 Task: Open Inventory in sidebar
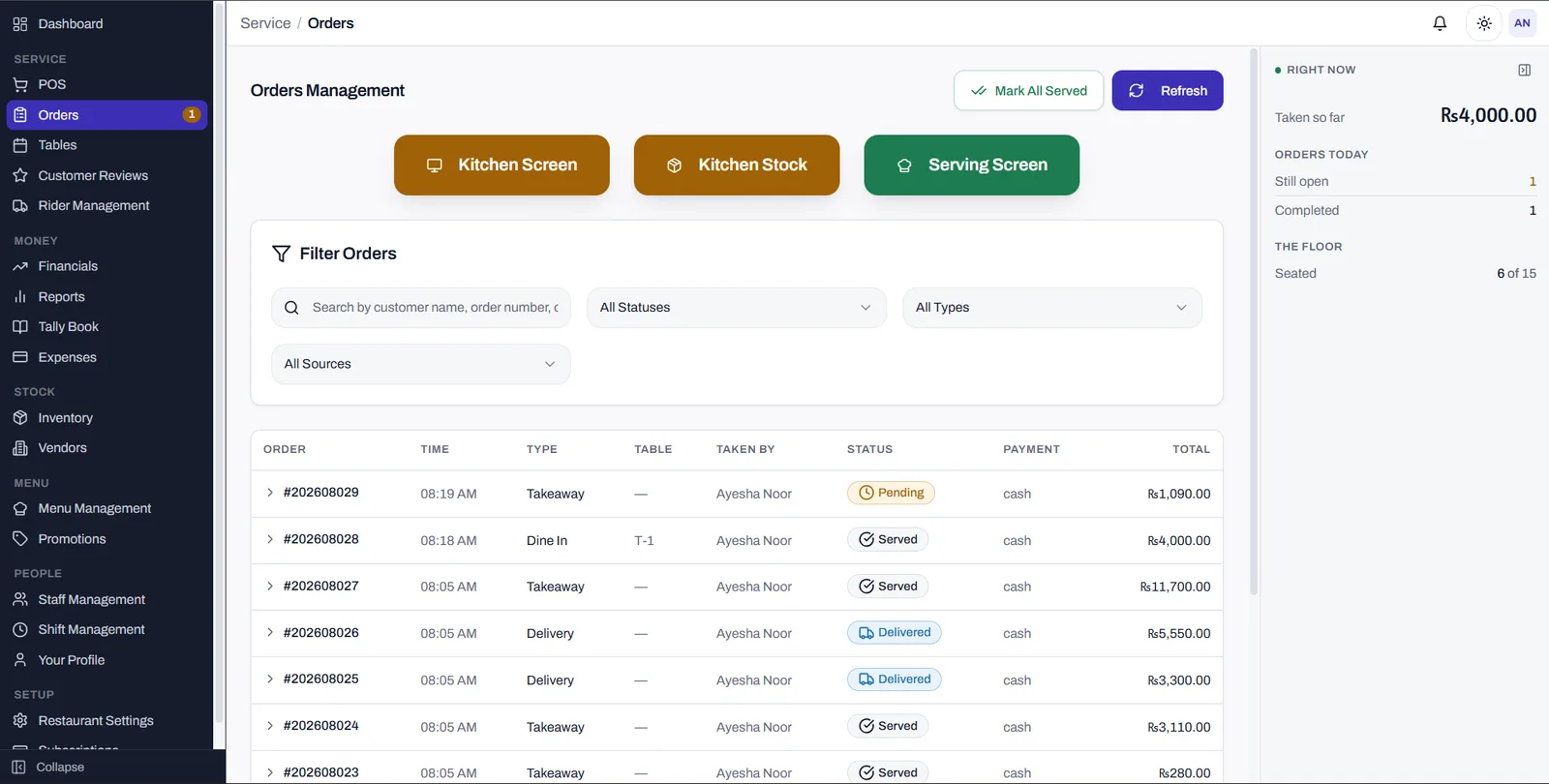(x=106, y=417)
